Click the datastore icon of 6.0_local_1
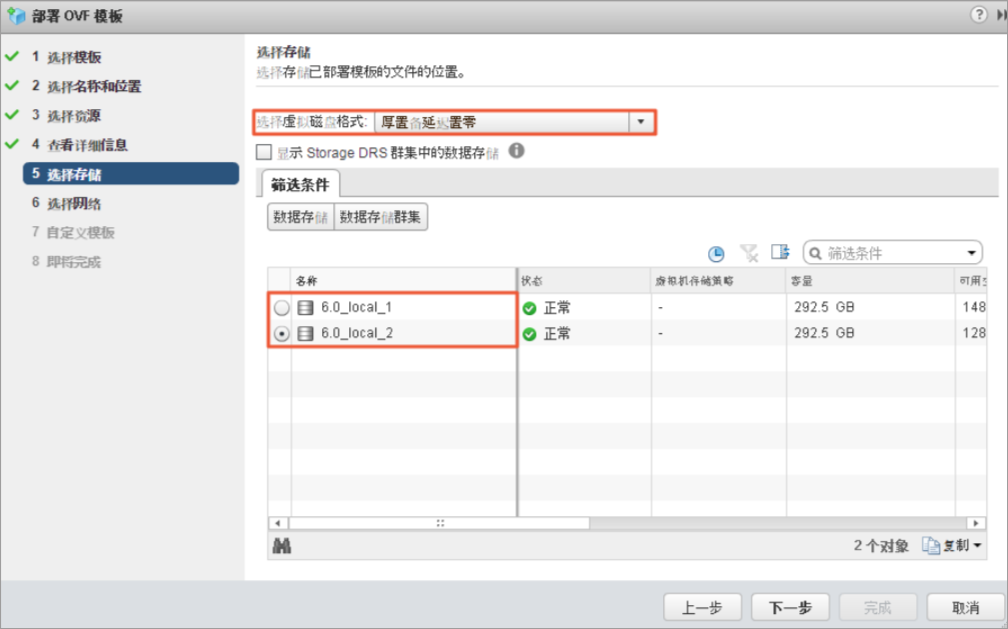Viewport: 1008px width, 629px height. (x=305, y=307)
